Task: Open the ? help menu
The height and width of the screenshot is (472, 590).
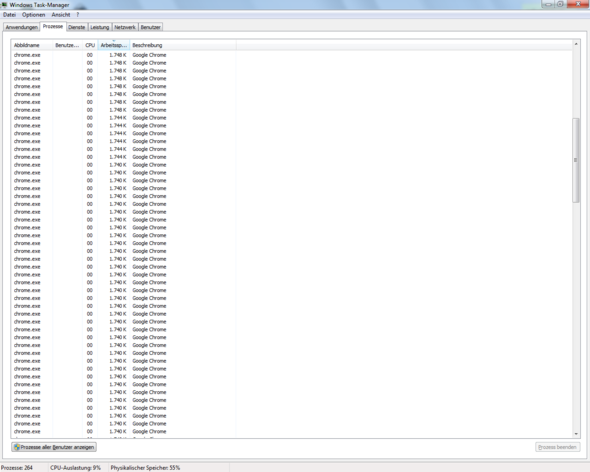Action: [x=78, y=15]
